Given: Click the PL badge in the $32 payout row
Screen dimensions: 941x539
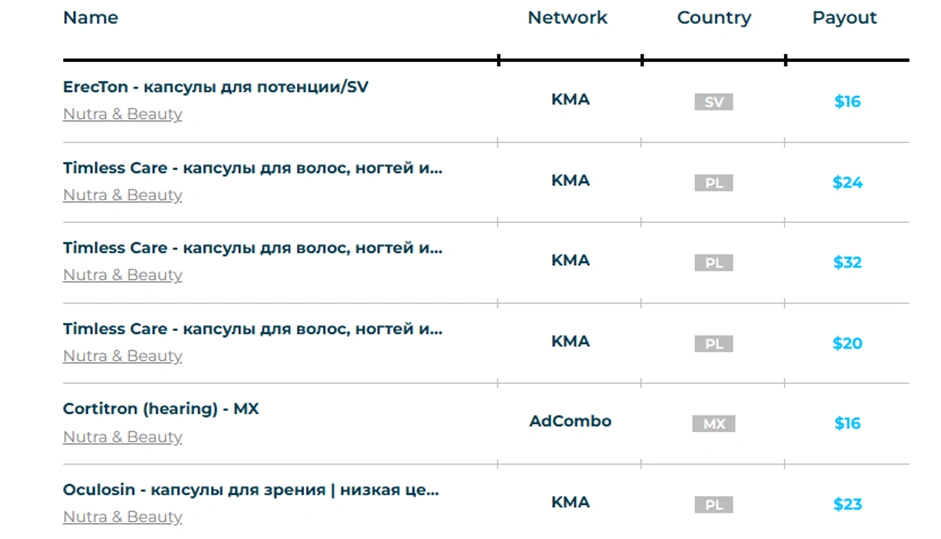Looking at the screenshot, I should 713,263.
